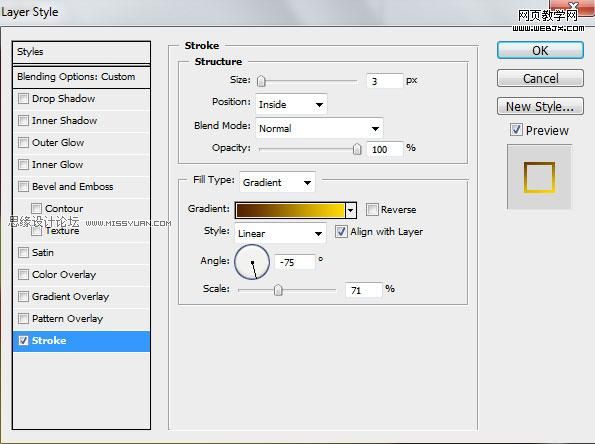This screenshot has width=595, height=444.
Task: Enable the Drop Shadow checkbox
Action: tap(23, 98)
